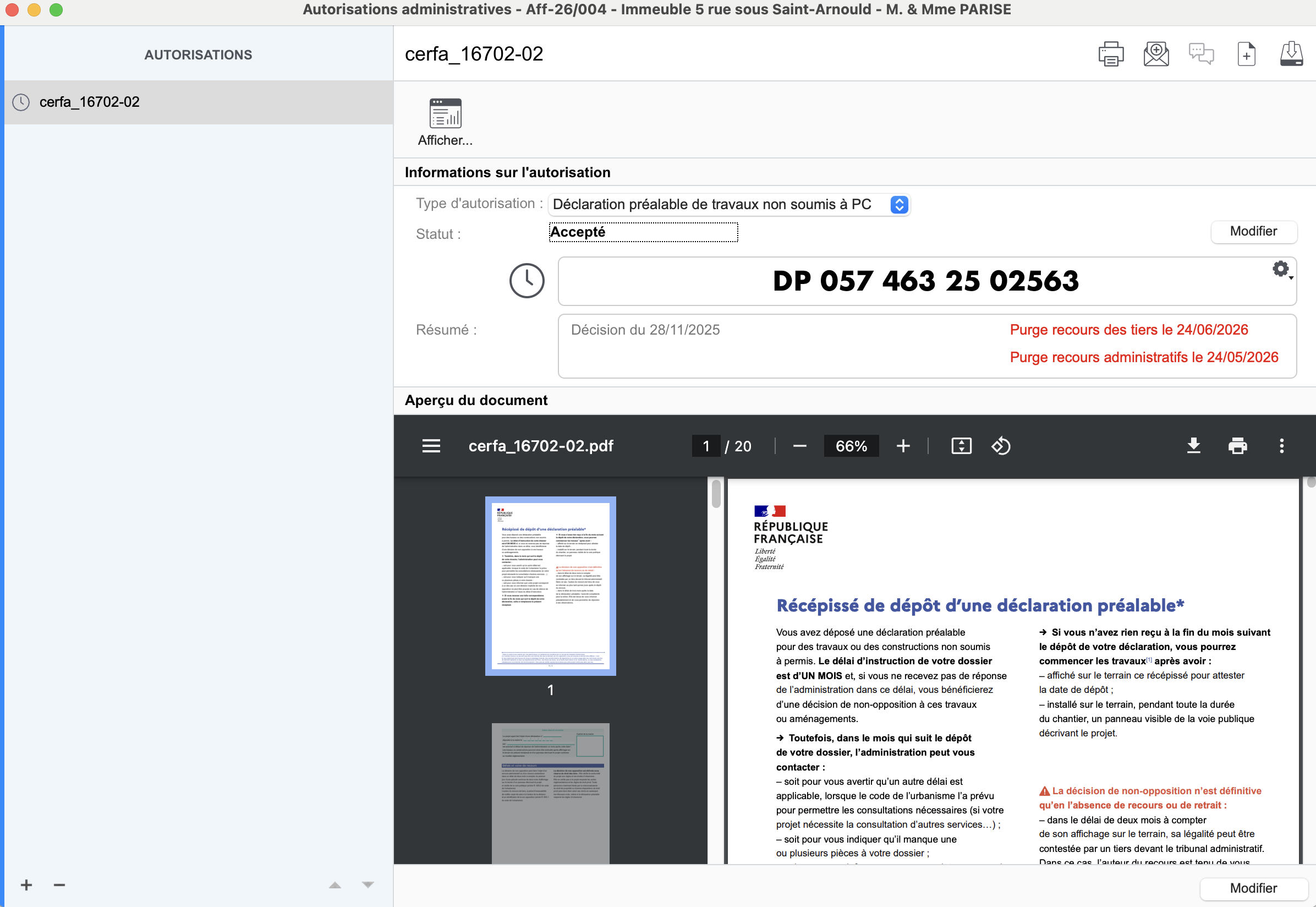
Task: Click the send by email envelope icon
Action: click(1156, 54)
